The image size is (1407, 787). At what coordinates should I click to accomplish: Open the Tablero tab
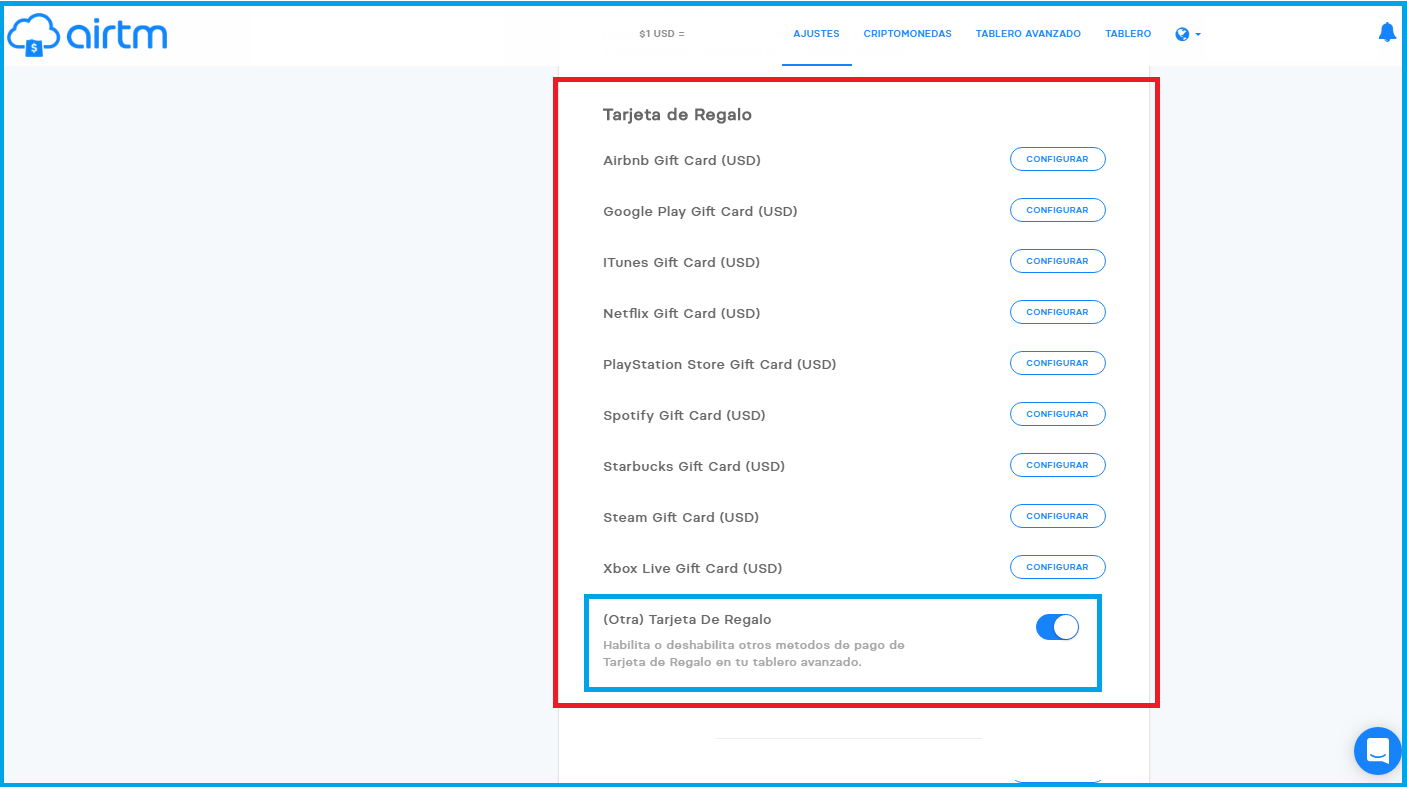(1128, 34)
